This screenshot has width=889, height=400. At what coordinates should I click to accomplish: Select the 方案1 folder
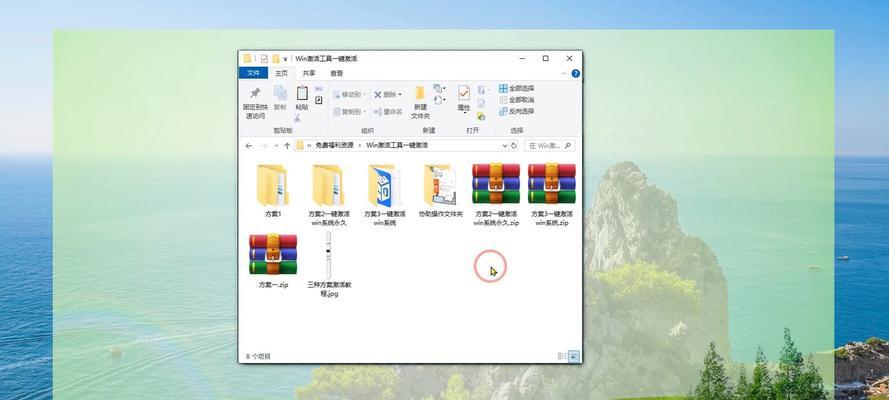tap(273, 190)
